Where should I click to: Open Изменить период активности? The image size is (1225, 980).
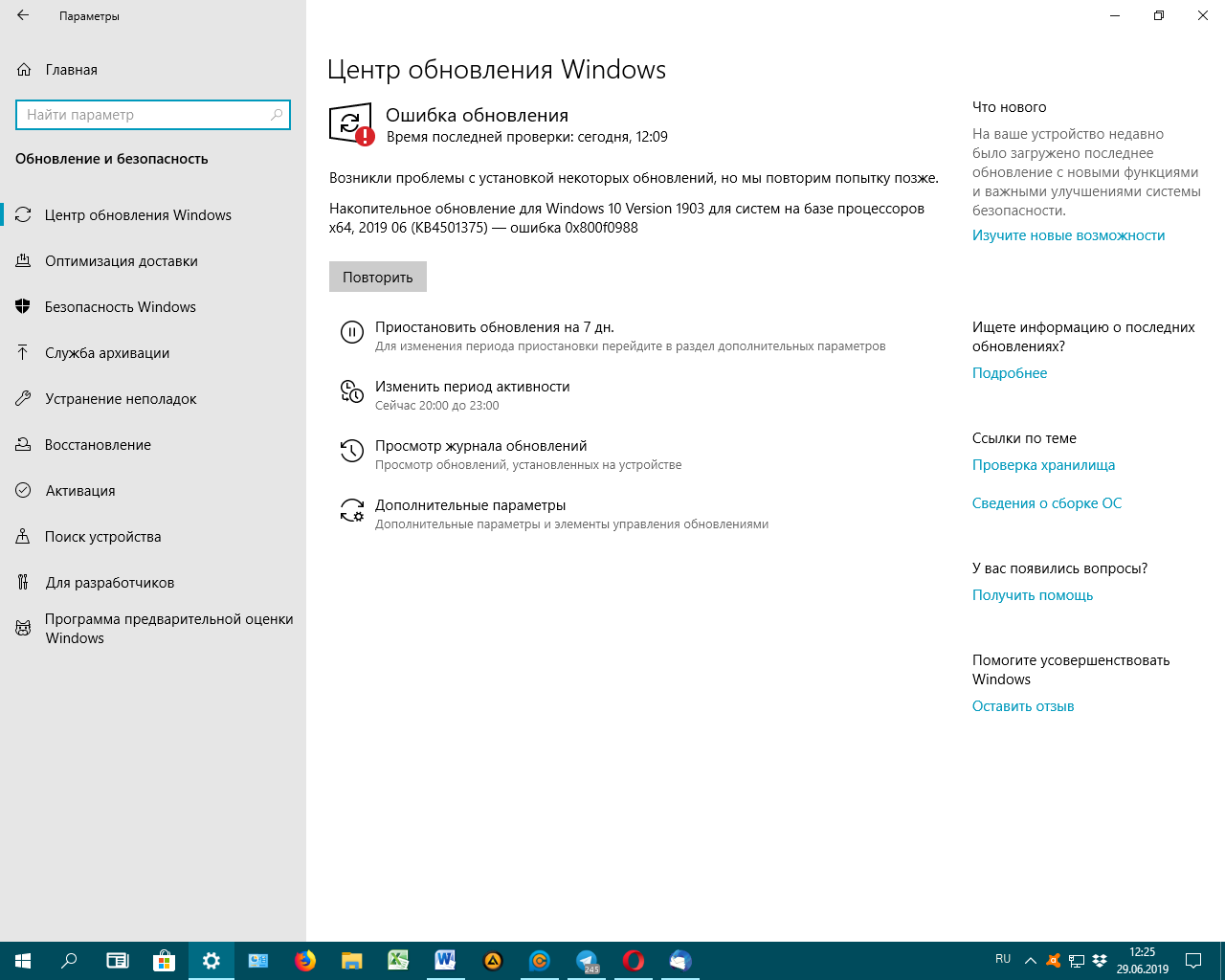click(473, 387)
